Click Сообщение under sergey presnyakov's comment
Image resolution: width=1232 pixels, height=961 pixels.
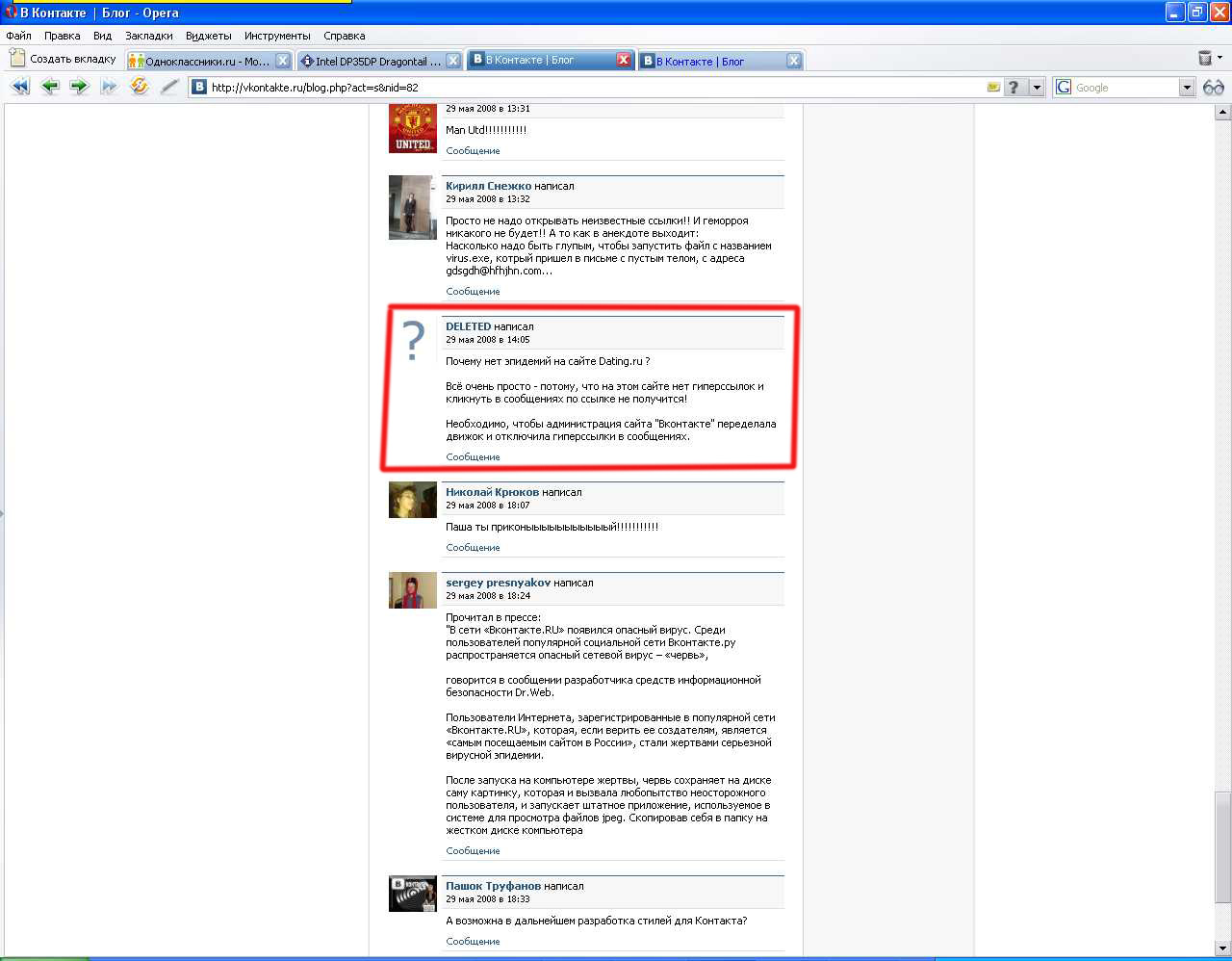coord(473,851)
